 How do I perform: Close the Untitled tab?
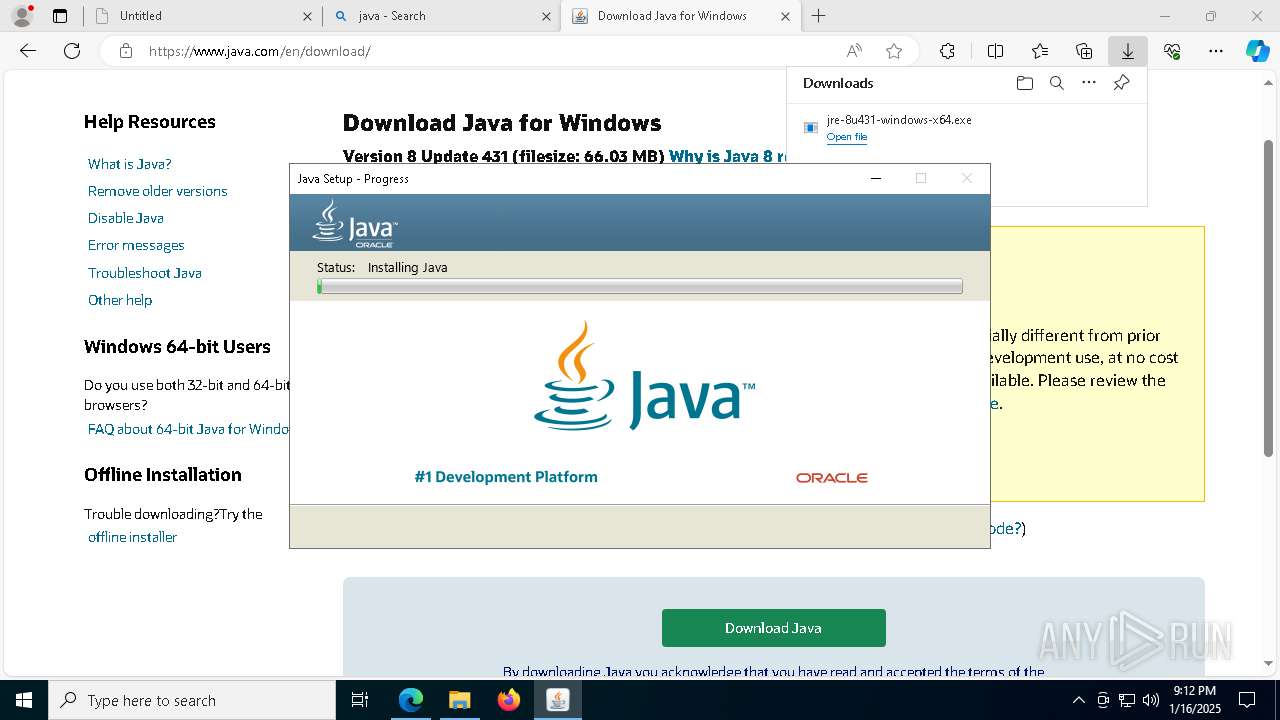click(x=307, y=16)
